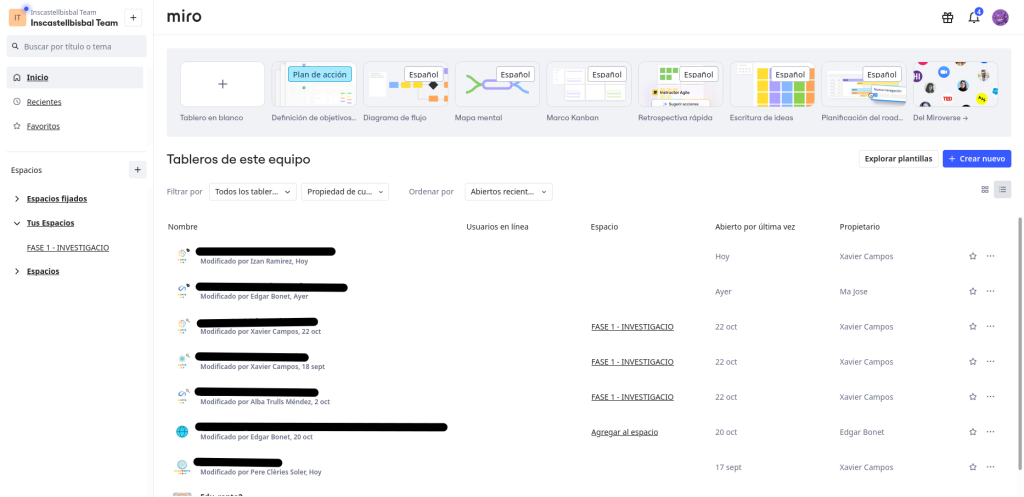
Task: Expand the Espacios fijados section
Action: point(17,199)
